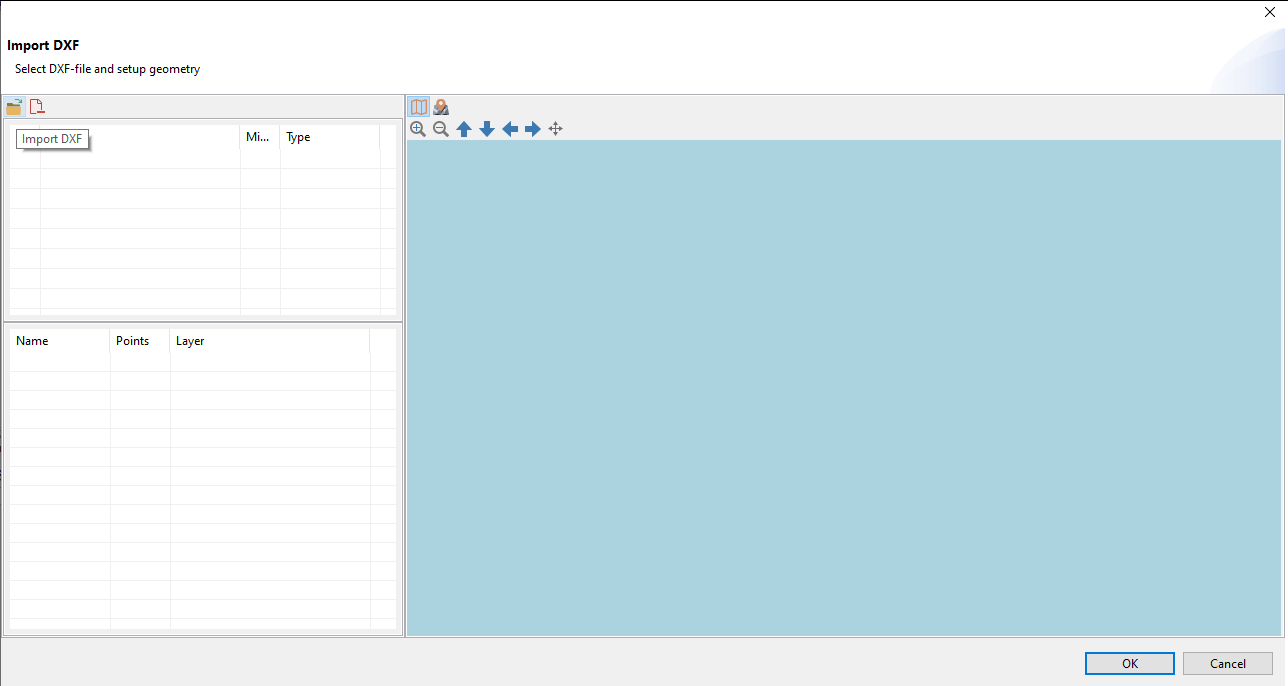Select the four-way move pan tool
Viewport: 1288px width, 686px height.
click(556, 129)
